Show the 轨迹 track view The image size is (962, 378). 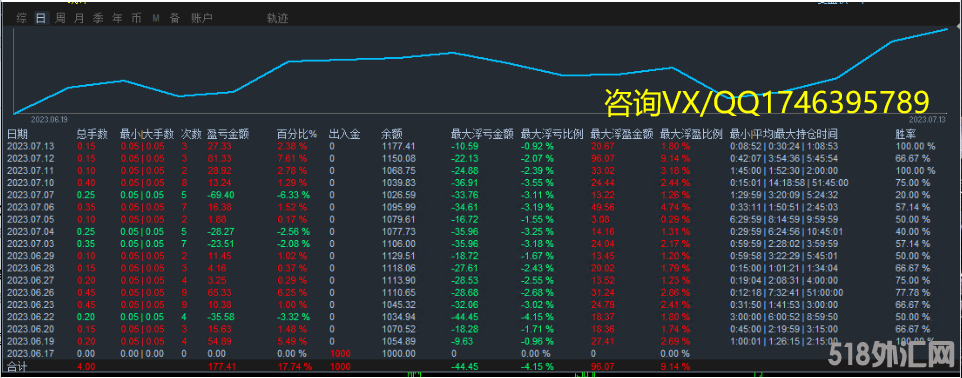pyautogui.click(x=277, y=18)
